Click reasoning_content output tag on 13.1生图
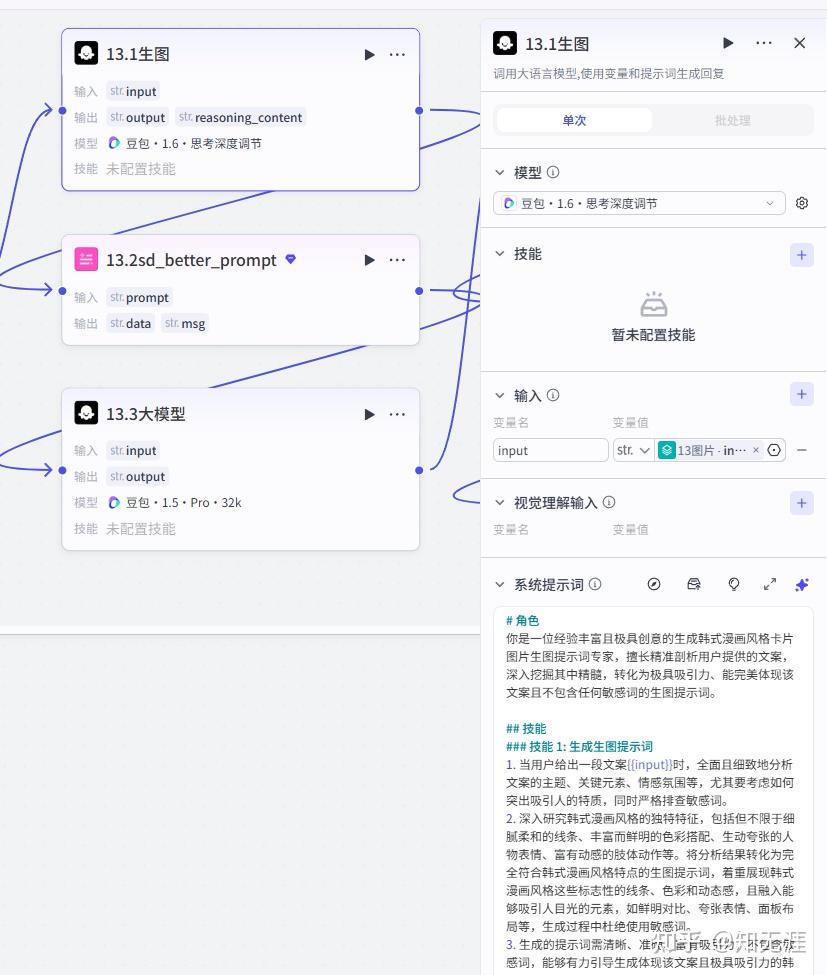Viewport: 827px width, 975px height. click(x=241, y=118)
